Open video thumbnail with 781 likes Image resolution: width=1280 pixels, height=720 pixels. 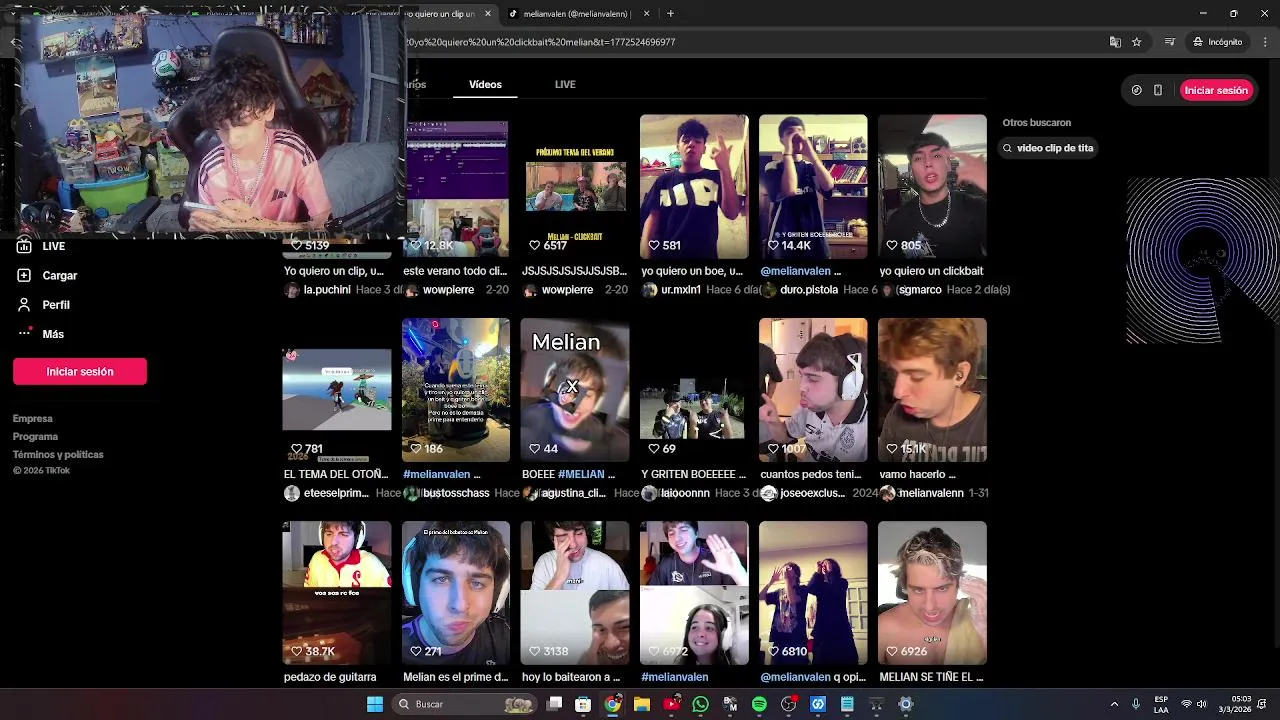tap(337, 390)
